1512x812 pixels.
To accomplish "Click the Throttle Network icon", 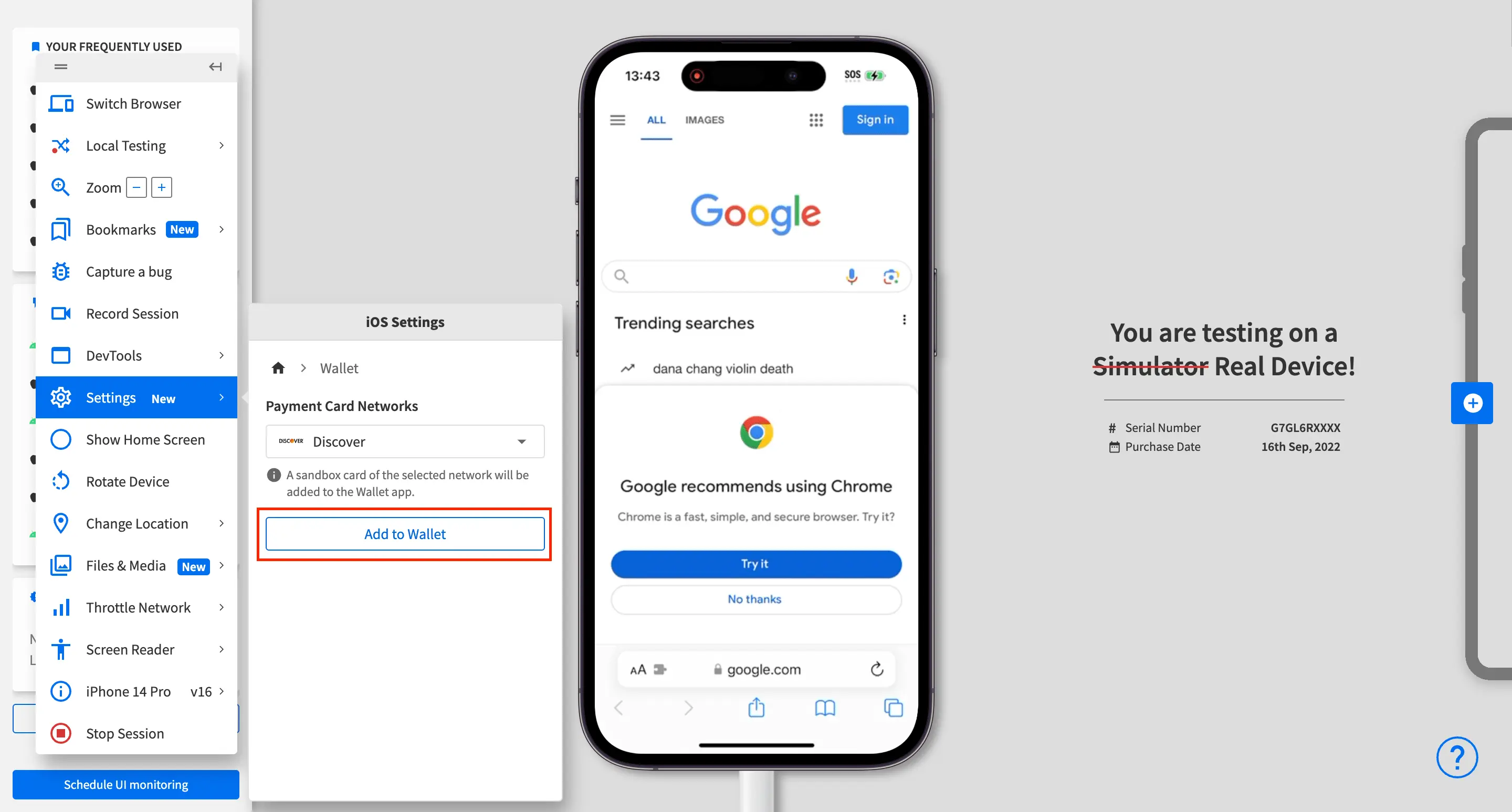I will tap(62, 608).
